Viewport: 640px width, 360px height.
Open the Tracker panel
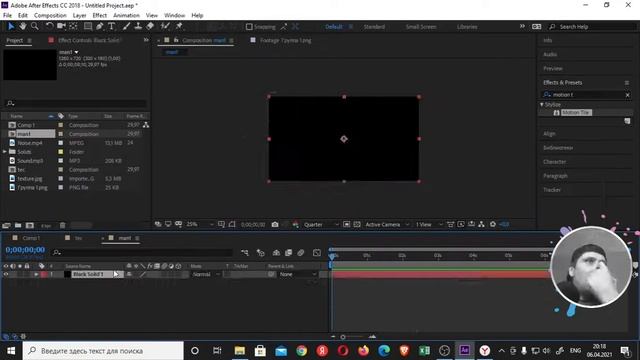click(552, 190)
